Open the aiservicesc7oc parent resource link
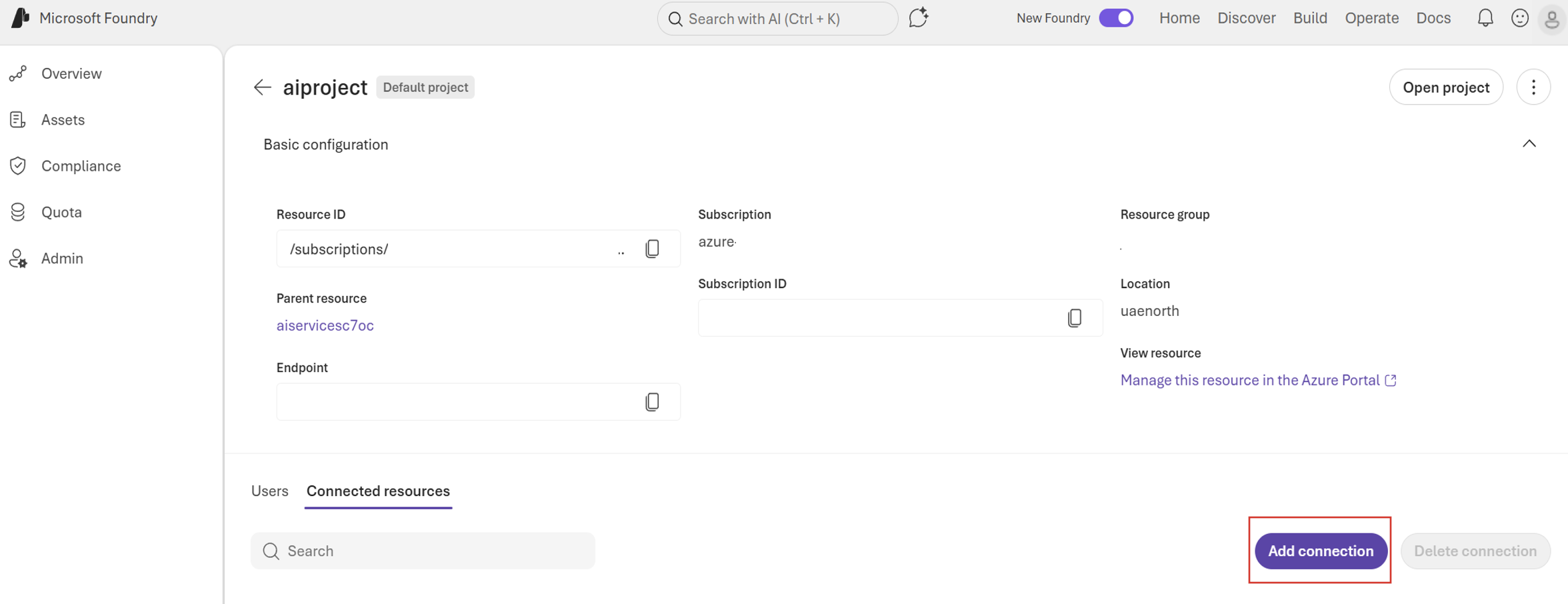This screenshot has width=1568, height=604. [x=325, y=325]
